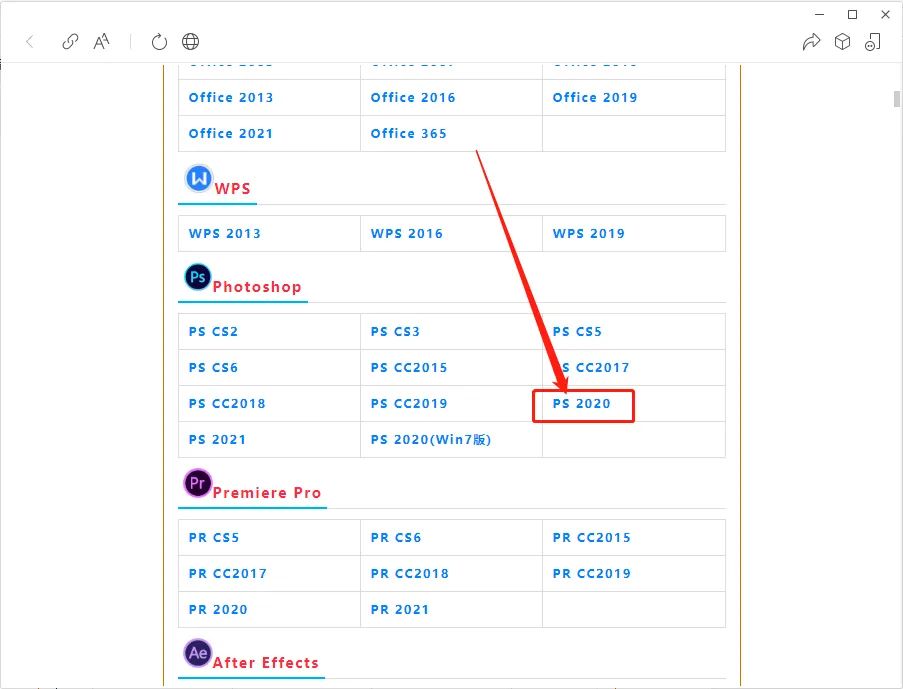Click the PS CS6 link
This screenshot has height=689, width=903.
tap(213, 367)
